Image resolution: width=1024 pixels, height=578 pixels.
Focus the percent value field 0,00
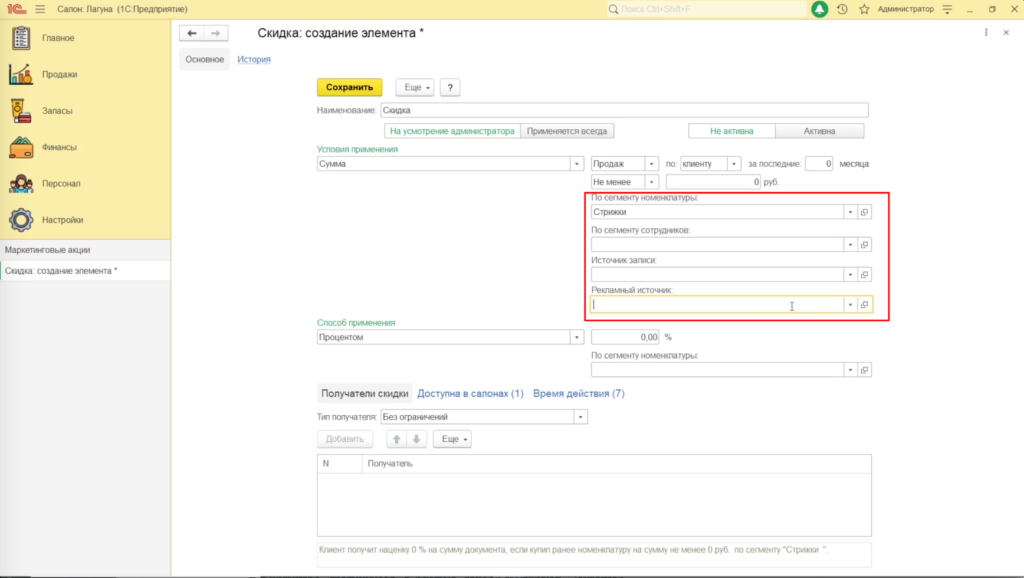625,338
